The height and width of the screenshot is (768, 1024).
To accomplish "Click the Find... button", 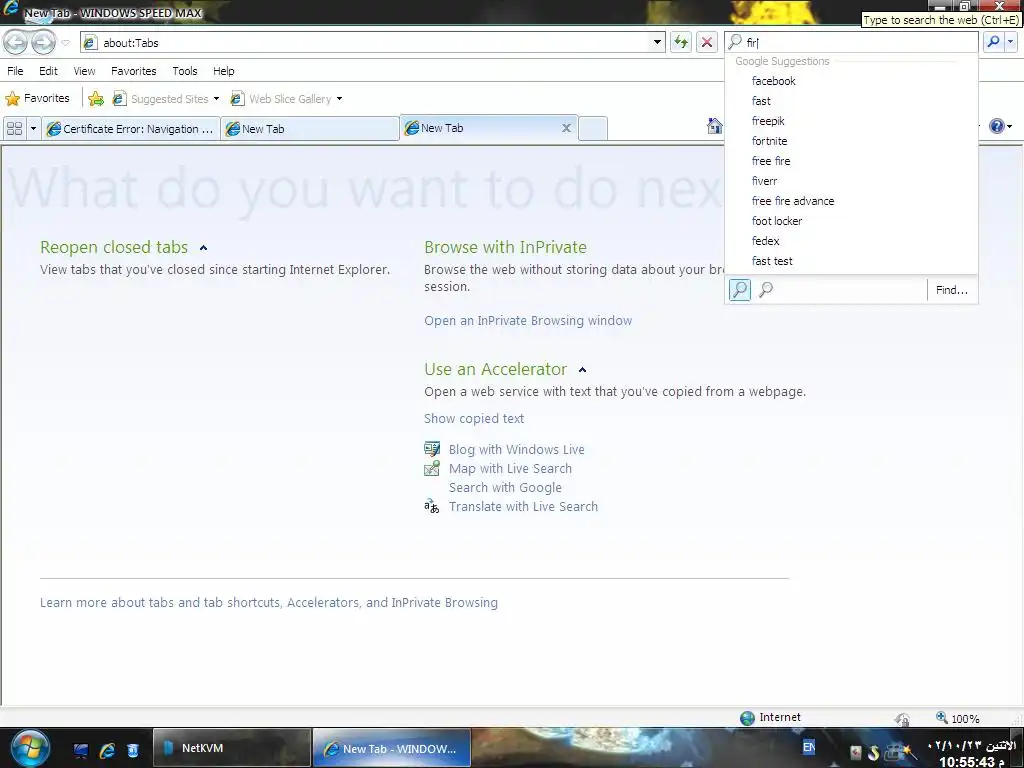I will pyautogui.click(x=952, y=290).
